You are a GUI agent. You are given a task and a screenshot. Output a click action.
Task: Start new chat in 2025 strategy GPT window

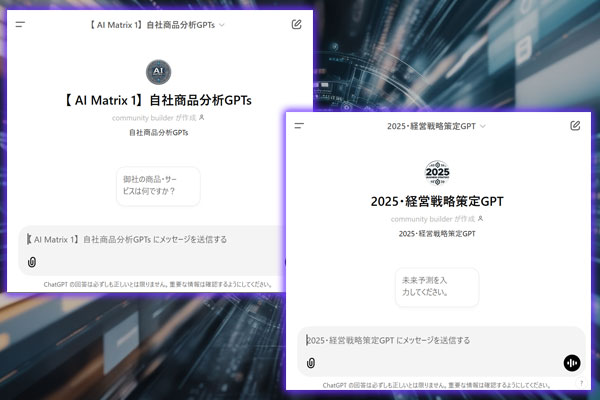coord(575,126)
